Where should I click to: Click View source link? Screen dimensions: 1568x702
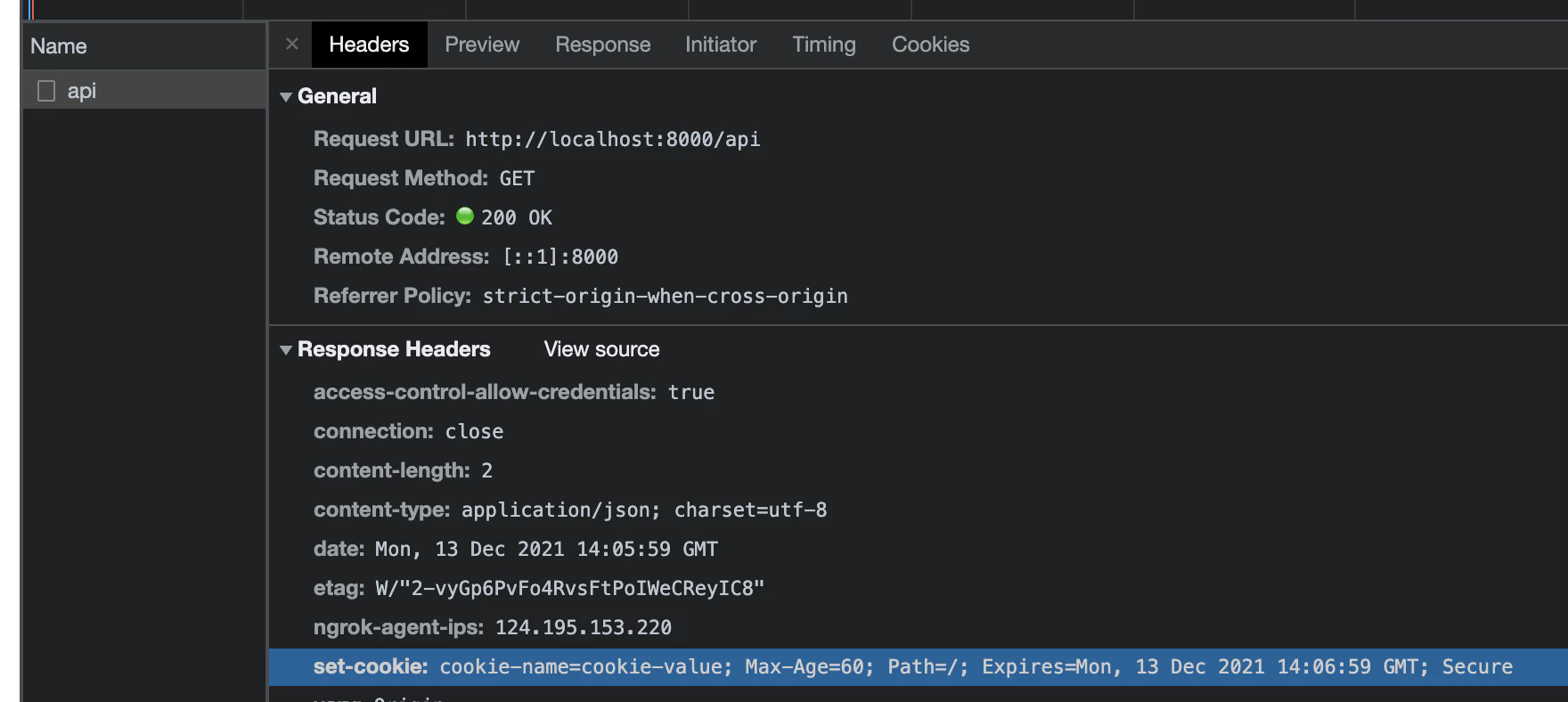pos(601,349)
